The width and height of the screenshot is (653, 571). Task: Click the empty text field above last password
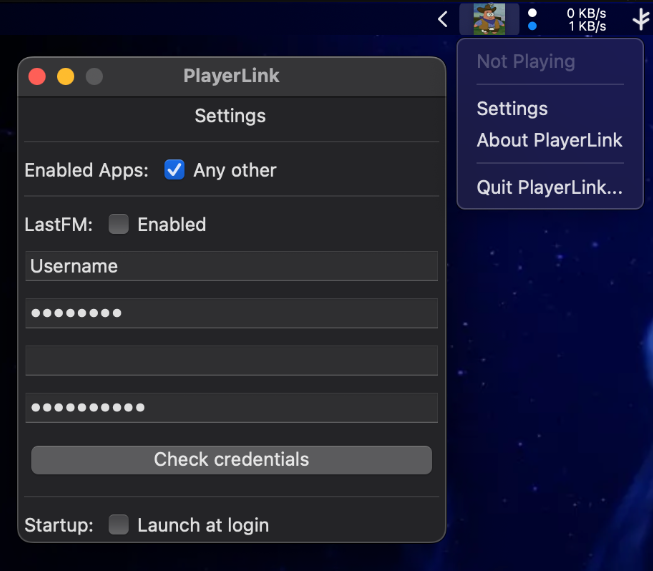(232, 360)
